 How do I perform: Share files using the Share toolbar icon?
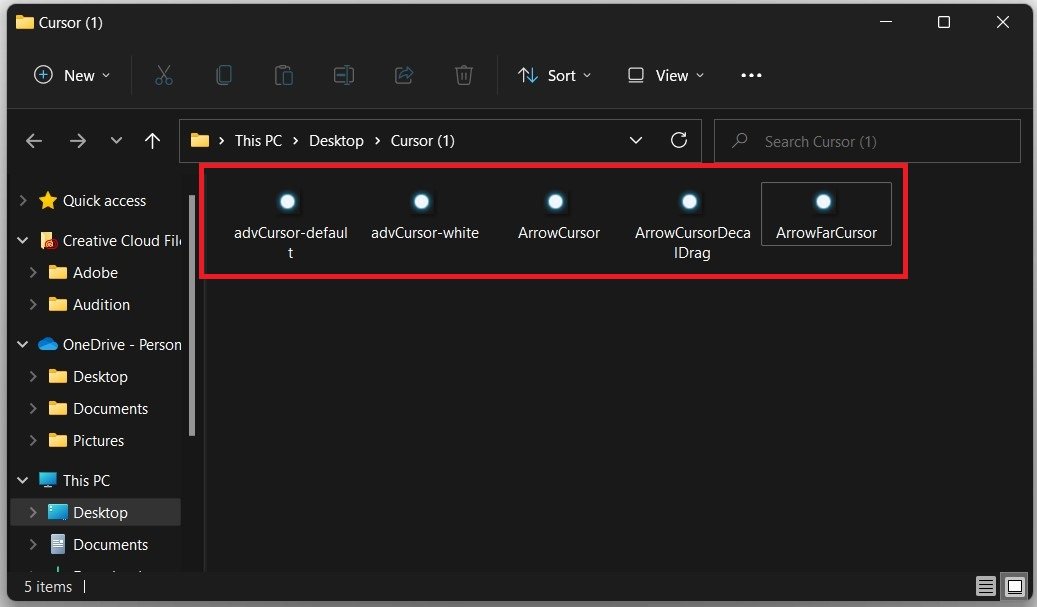point(403,74)
